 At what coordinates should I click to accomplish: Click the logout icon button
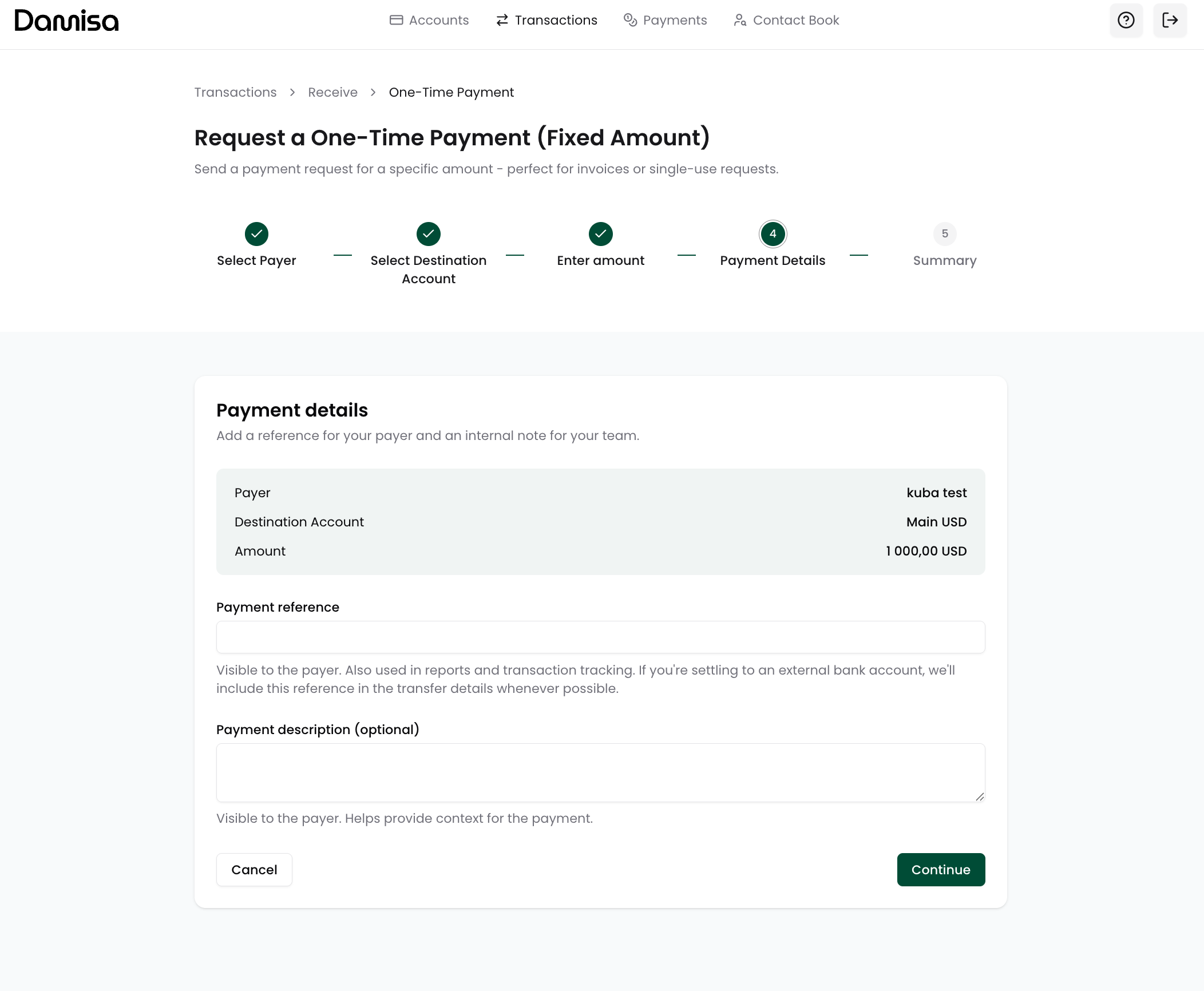pyautogui.click(x=1170, y=21)
